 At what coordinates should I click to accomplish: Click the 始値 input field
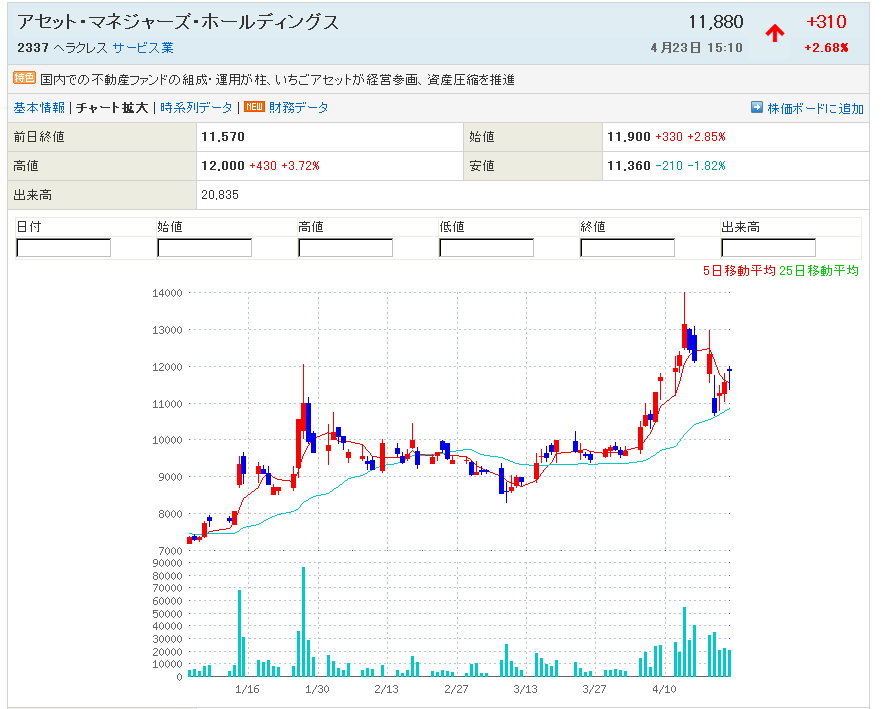(x=205, y=248)
